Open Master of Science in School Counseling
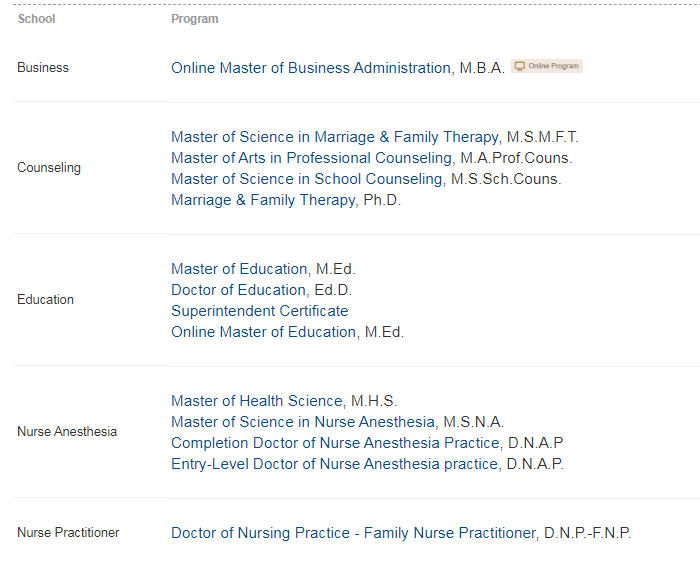 [366, 179]
